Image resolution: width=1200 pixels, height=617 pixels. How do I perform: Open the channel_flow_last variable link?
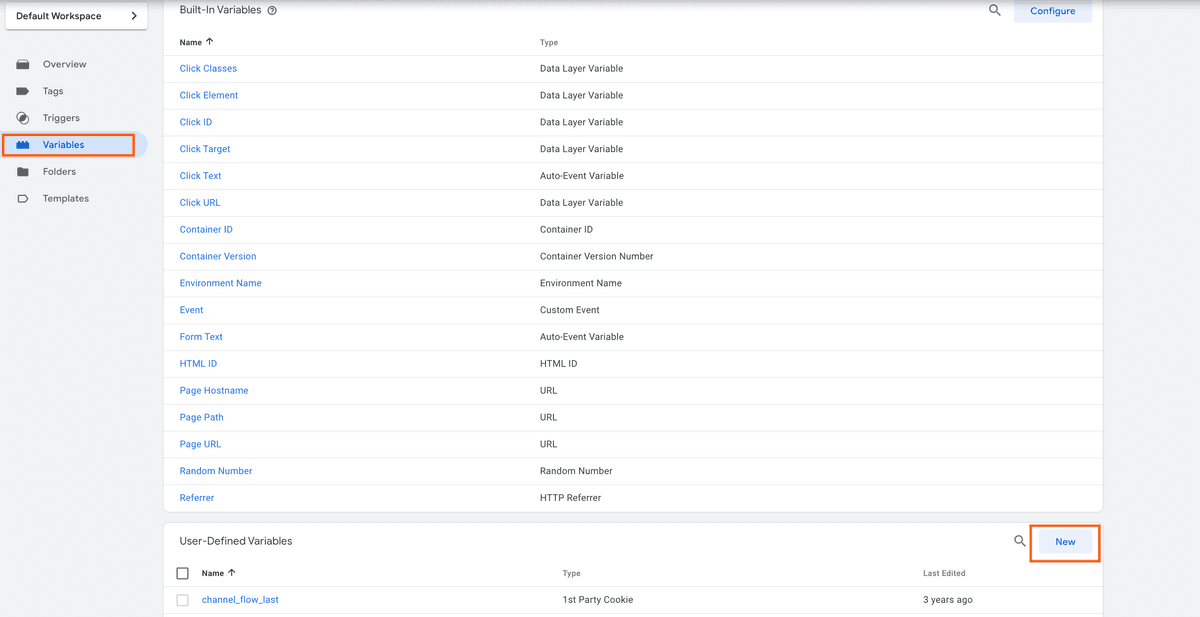pyautogui.click(x=240, y=600)
